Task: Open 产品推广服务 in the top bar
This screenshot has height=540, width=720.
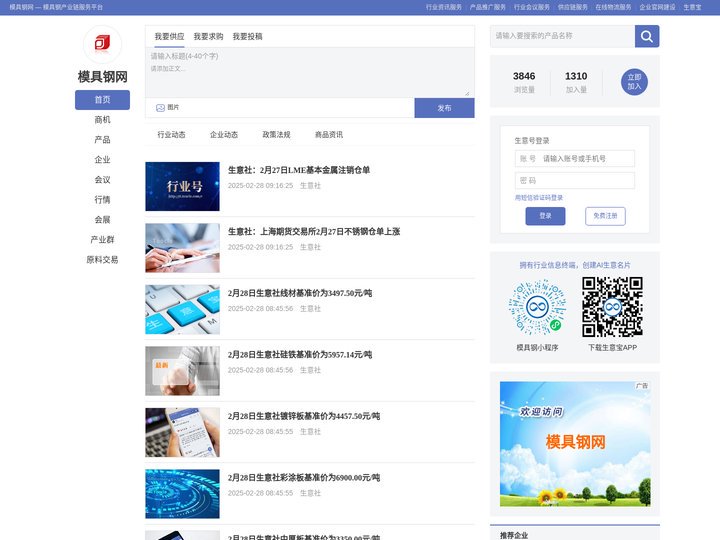Action: tap(488, 7)
